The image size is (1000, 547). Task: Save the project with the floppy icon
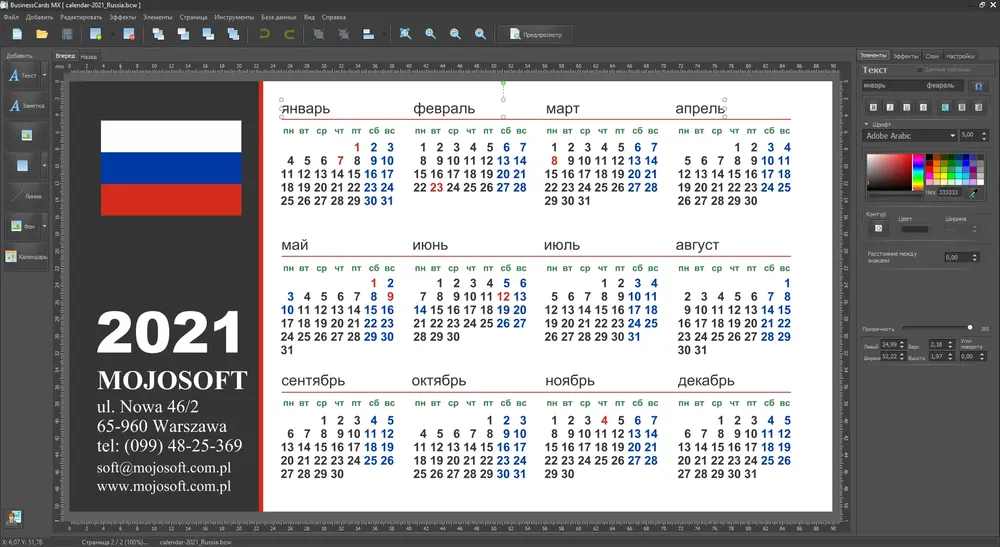(67, 34)
